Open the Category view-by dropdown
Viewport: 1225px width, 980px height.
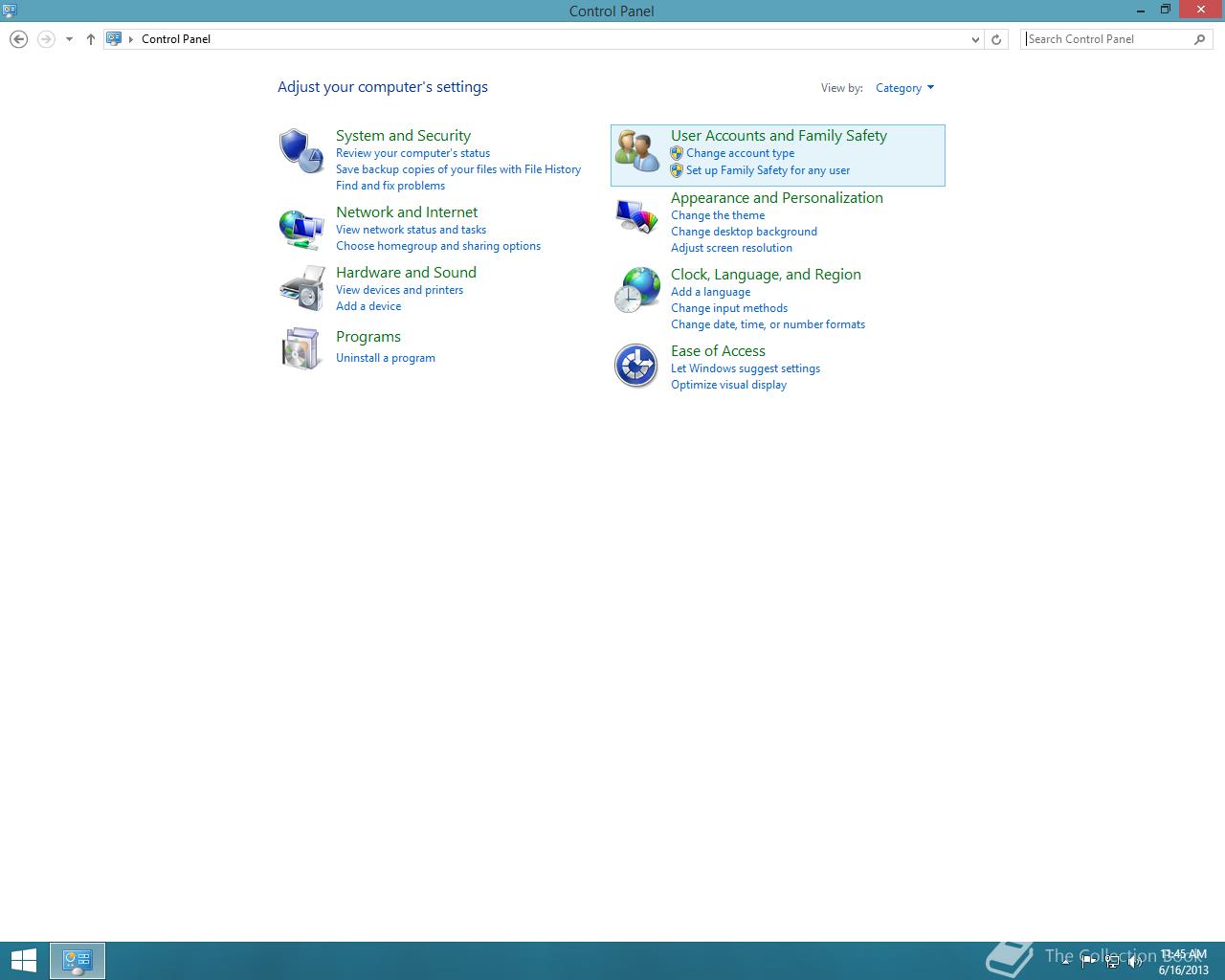904,88
